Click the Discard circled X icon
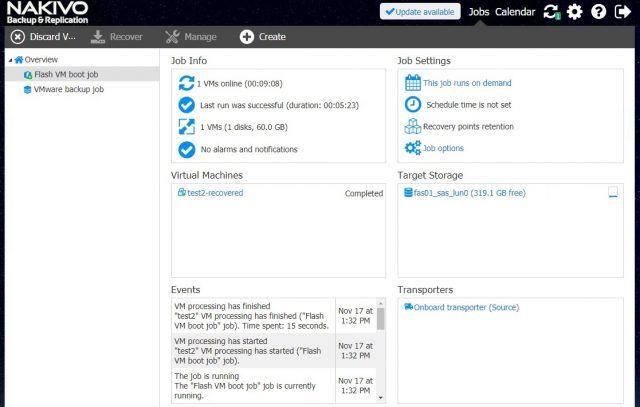 point(18,37)
